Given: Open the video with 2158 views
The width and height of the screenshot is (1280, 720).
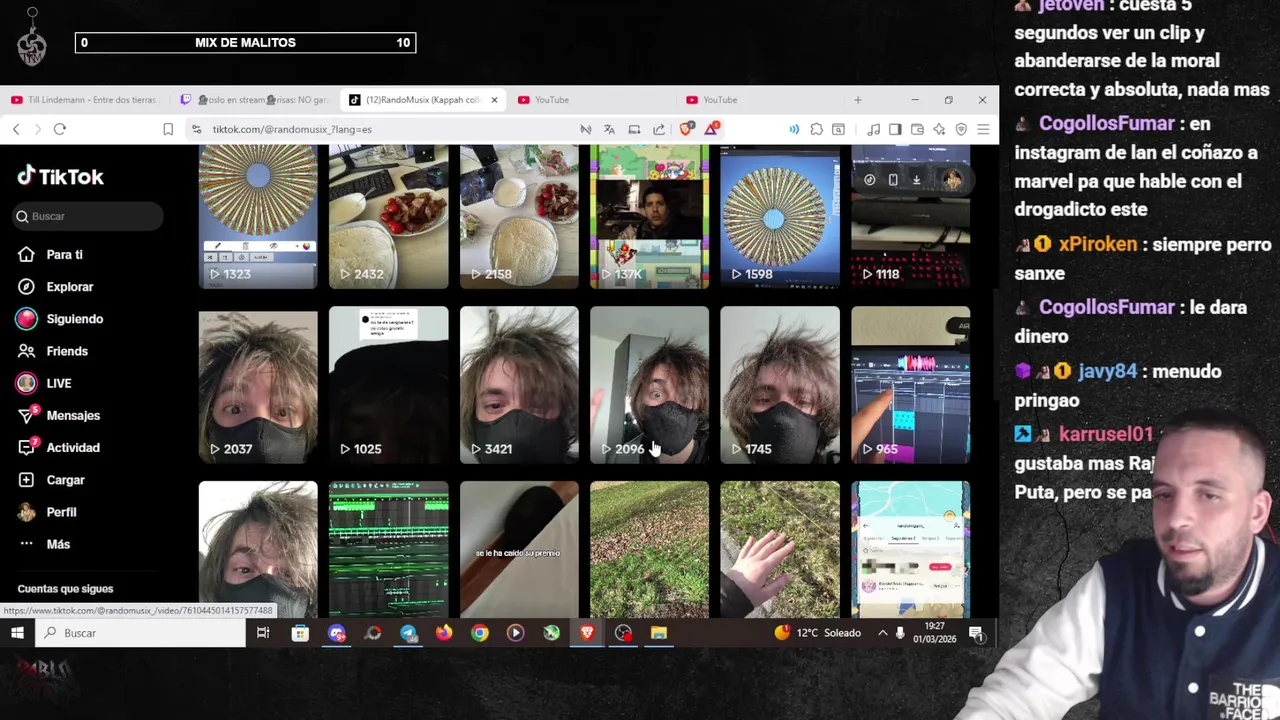Looking at the screenshot, I should (x=519, y=216).
